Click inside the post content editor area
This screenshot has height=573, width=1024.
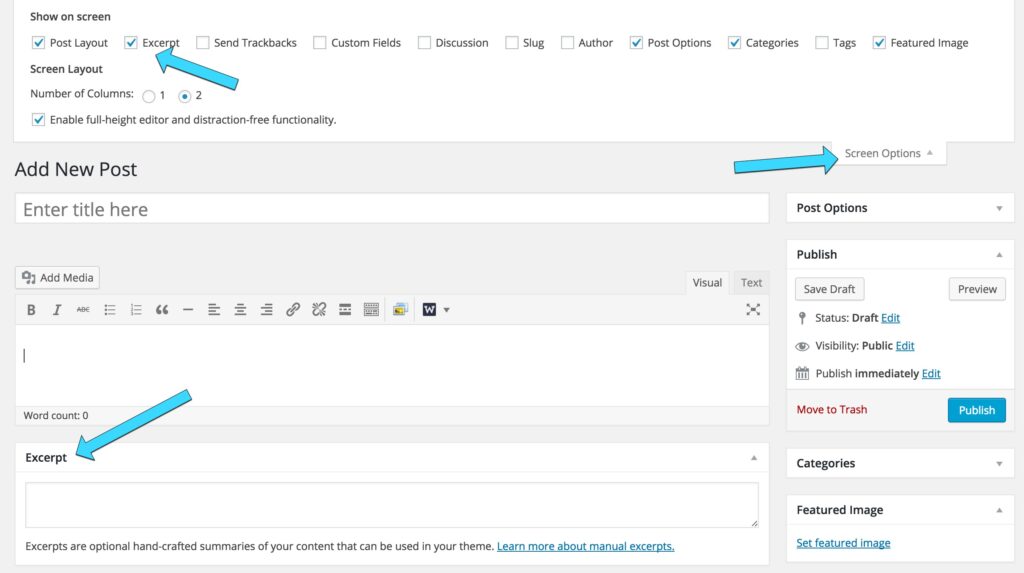392,366
